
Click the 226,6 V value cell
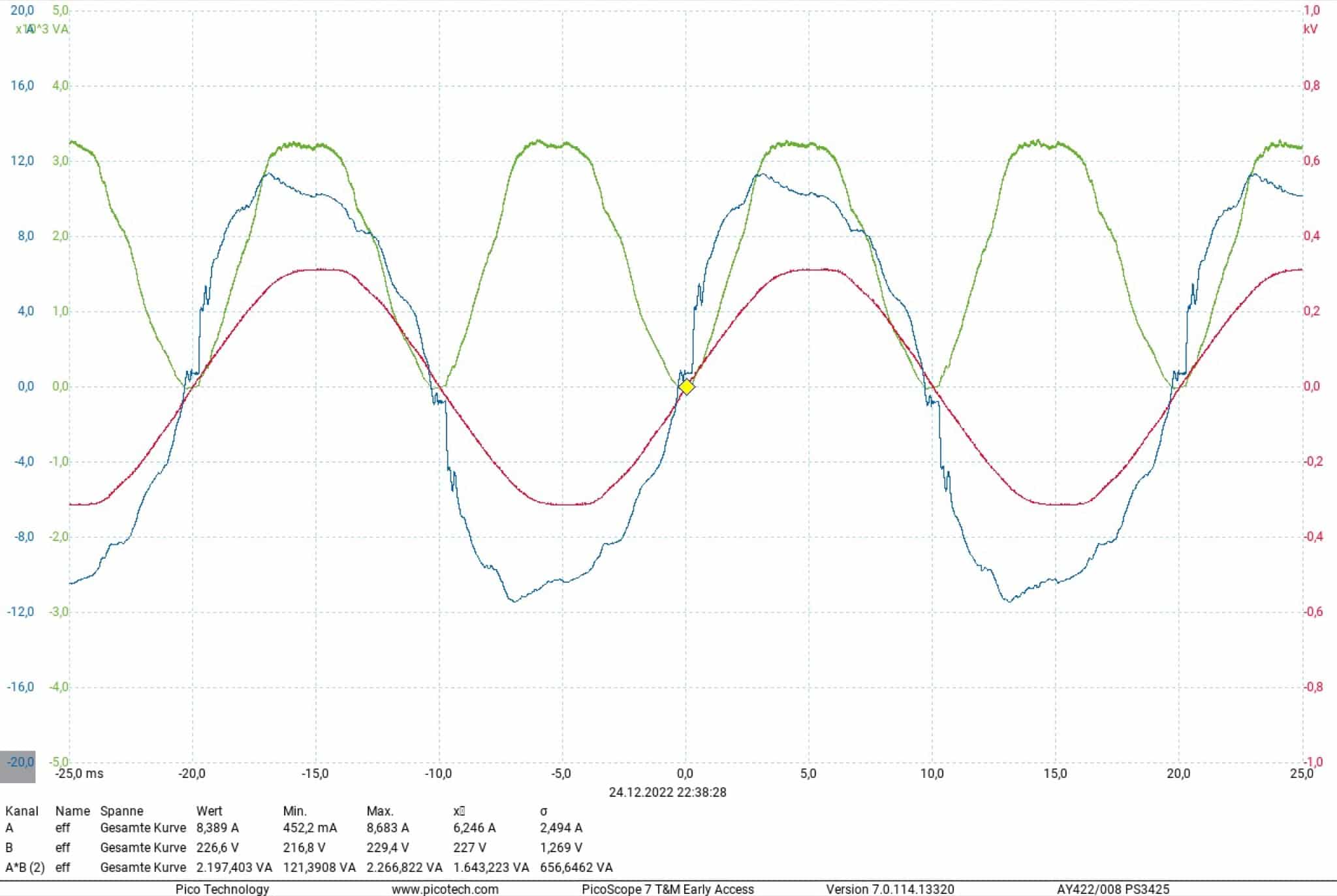pyautogui.click(x=217, y=847)
